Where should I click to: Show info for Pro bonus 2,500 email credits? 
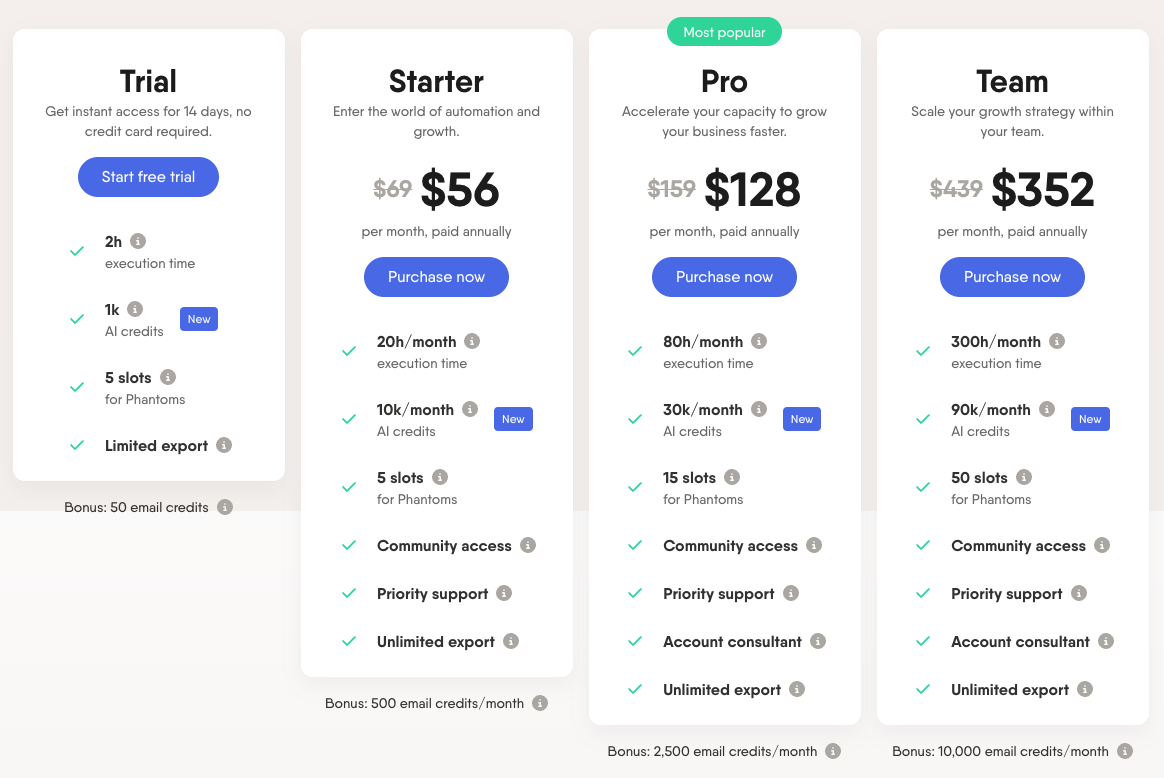pos(833,751)
